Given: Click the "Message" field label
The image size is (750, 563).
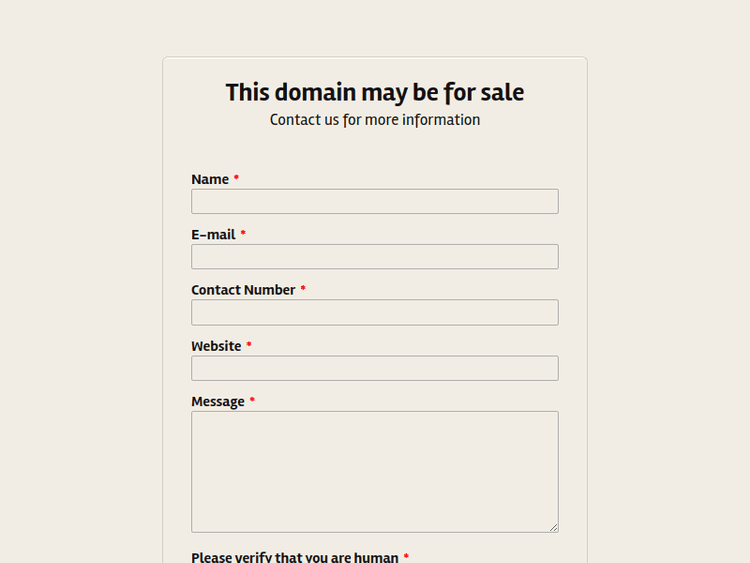Looking at the screenshot, I should tap(218, 402).
